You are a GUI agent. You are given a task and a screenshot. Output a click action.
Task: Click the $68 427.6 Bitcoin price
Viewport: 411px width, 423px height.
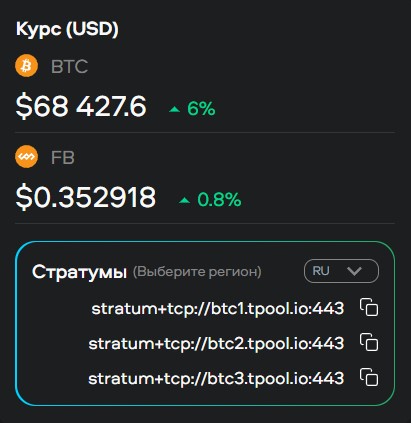(x=81, y=106)
